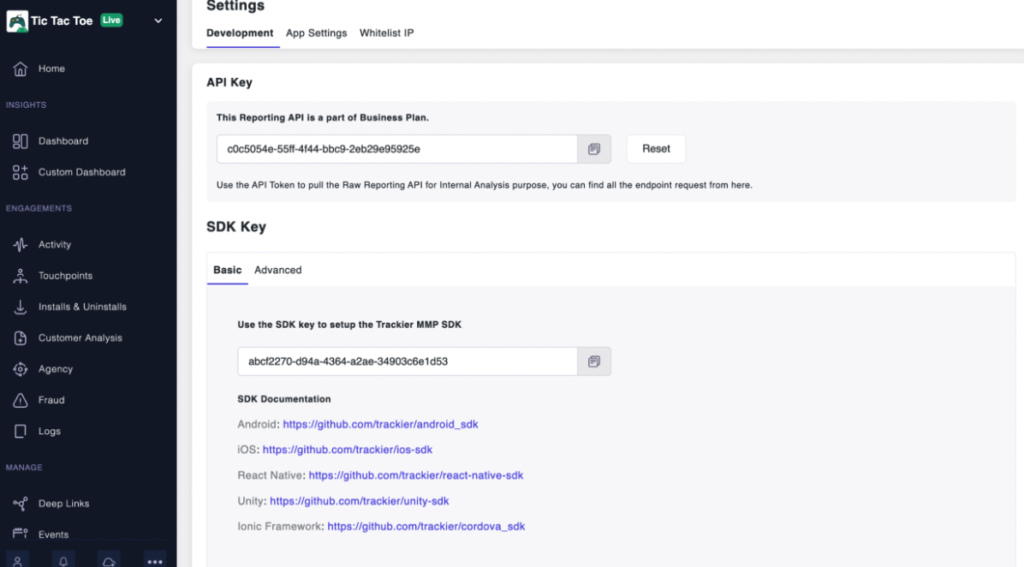This screenshot has height=567, width=1024.
Task: Switch to the App Settings tab
Action: pyautogui.click(x=316, y=33)
